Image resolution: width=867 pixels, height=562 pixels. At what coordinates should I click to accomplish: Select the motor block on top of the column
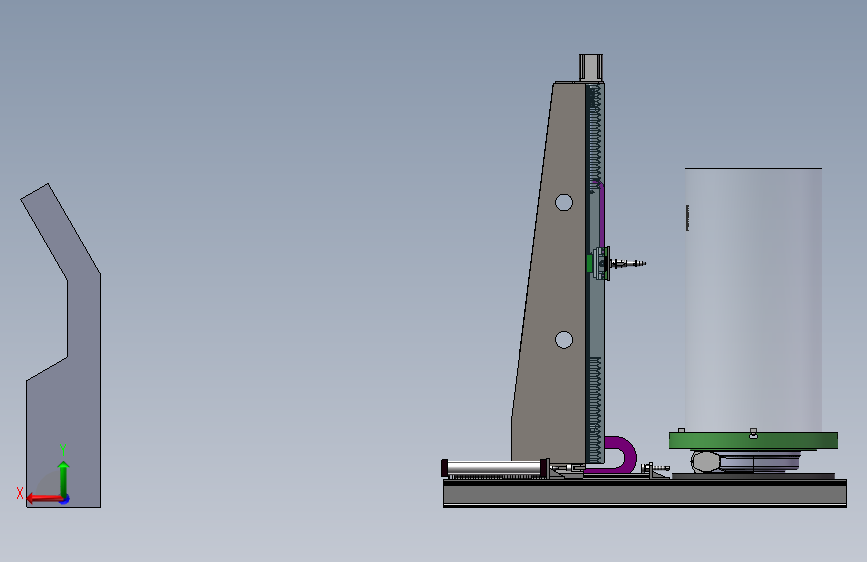591,67
